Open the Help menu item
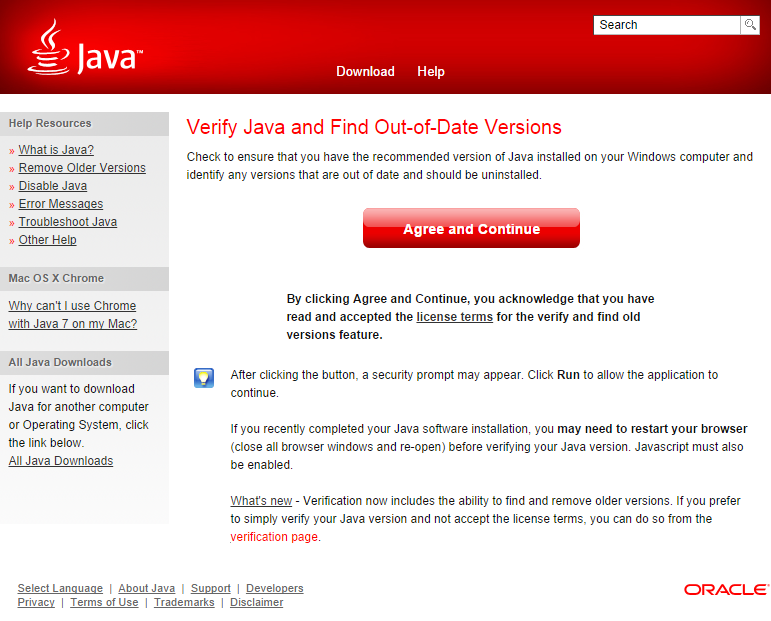The image size is (771, 621). click(431, 71)
